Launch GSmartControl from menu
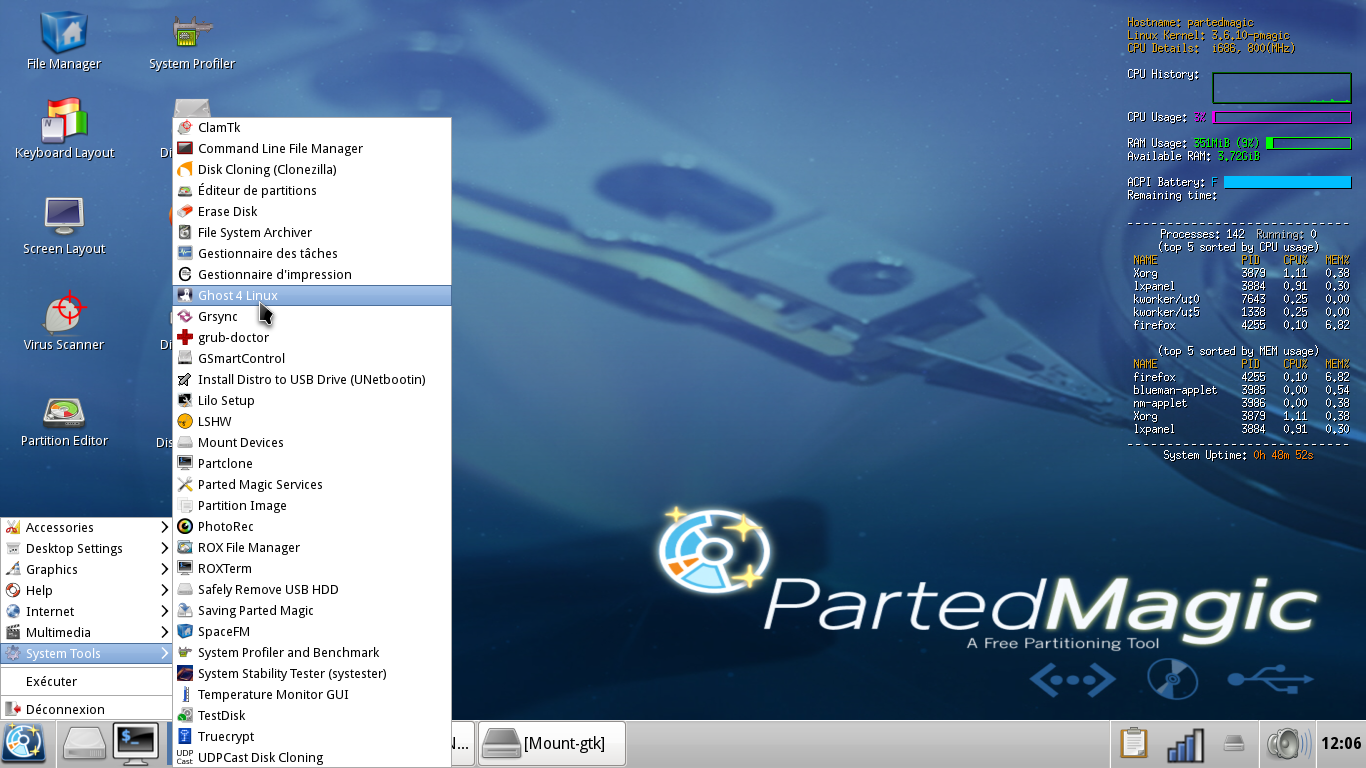 point(312,358)
